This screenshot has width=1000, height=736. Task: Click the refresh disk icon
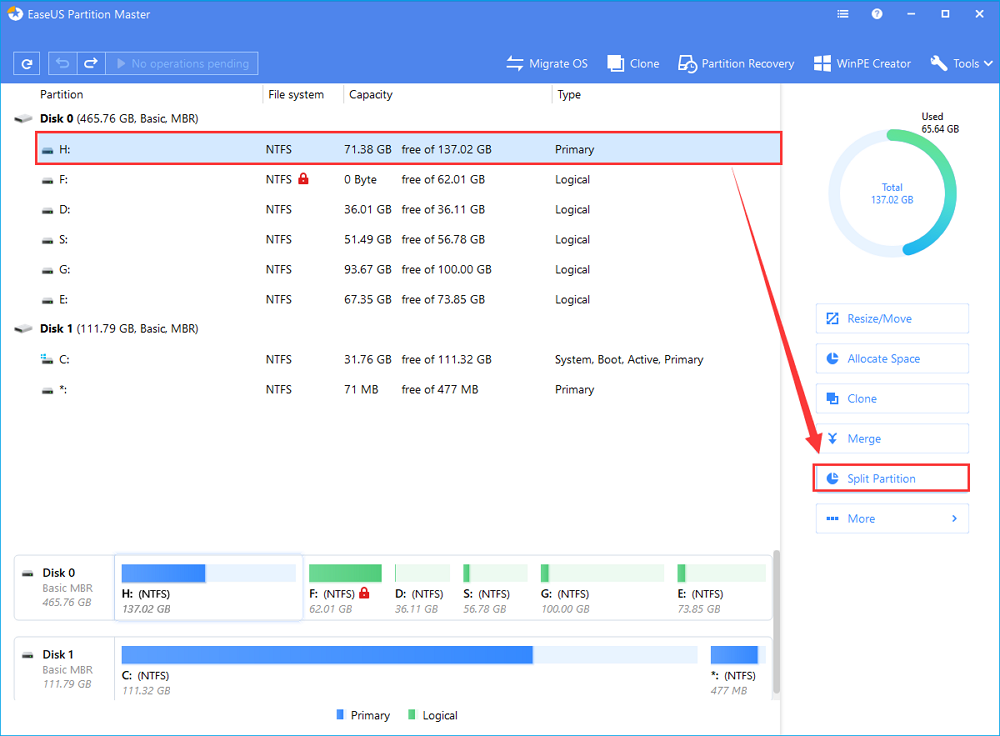pos(27,64)
